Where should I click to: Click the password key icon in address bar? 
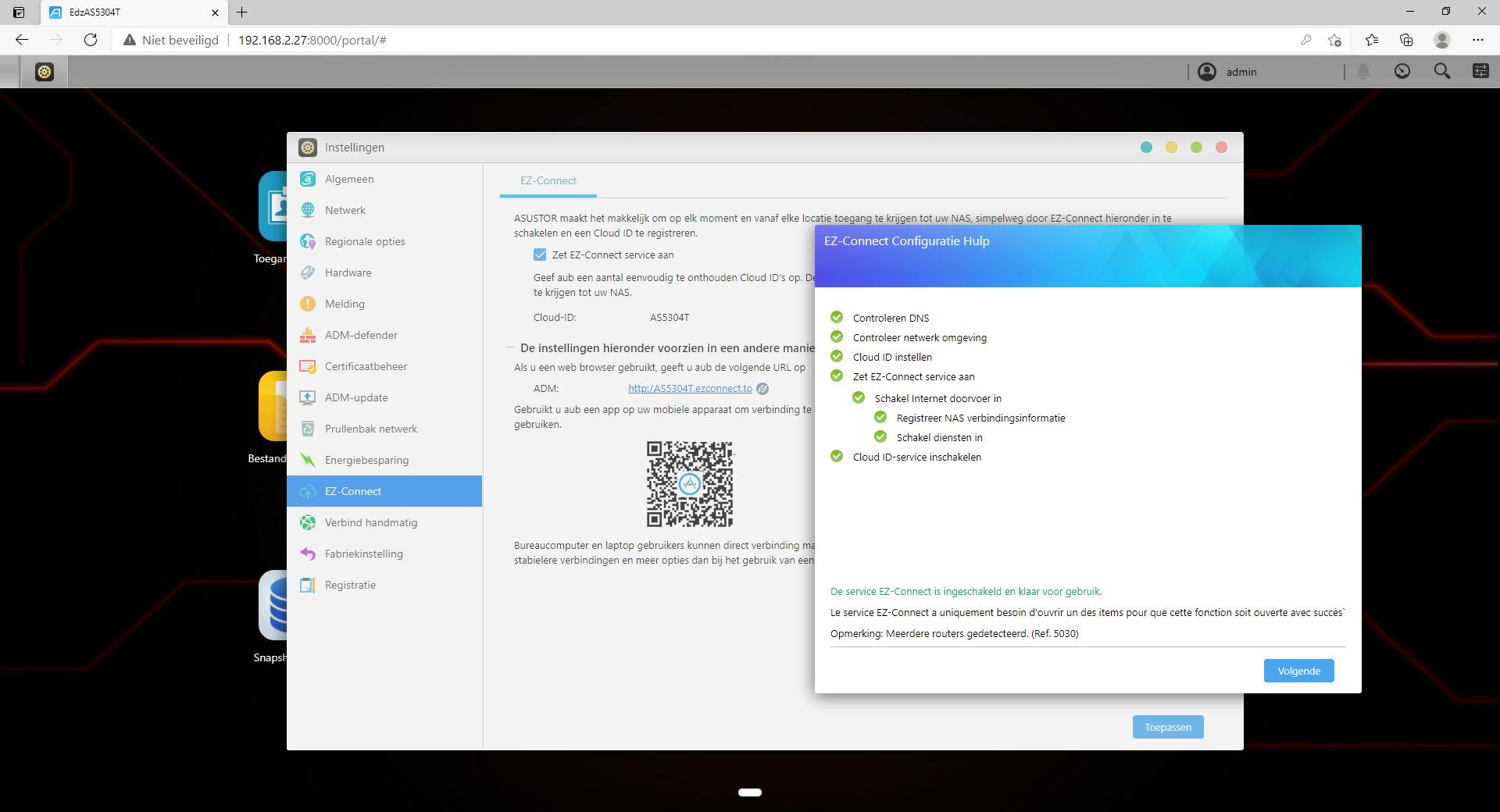[x=1305, y=40]
